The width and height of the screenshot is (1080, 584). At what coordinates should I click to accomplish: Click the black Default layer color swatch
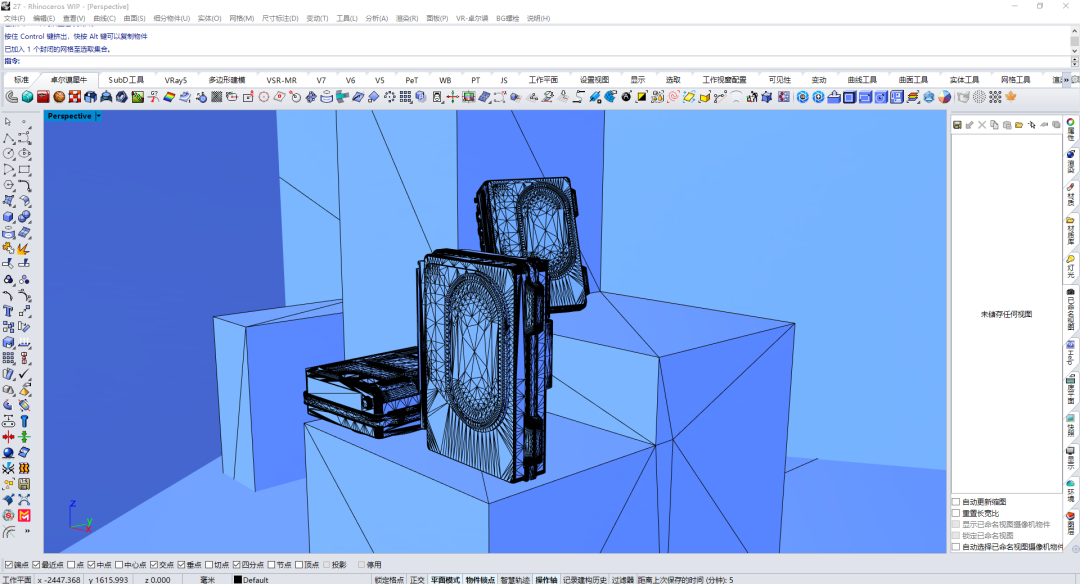(x=238, y=579)
